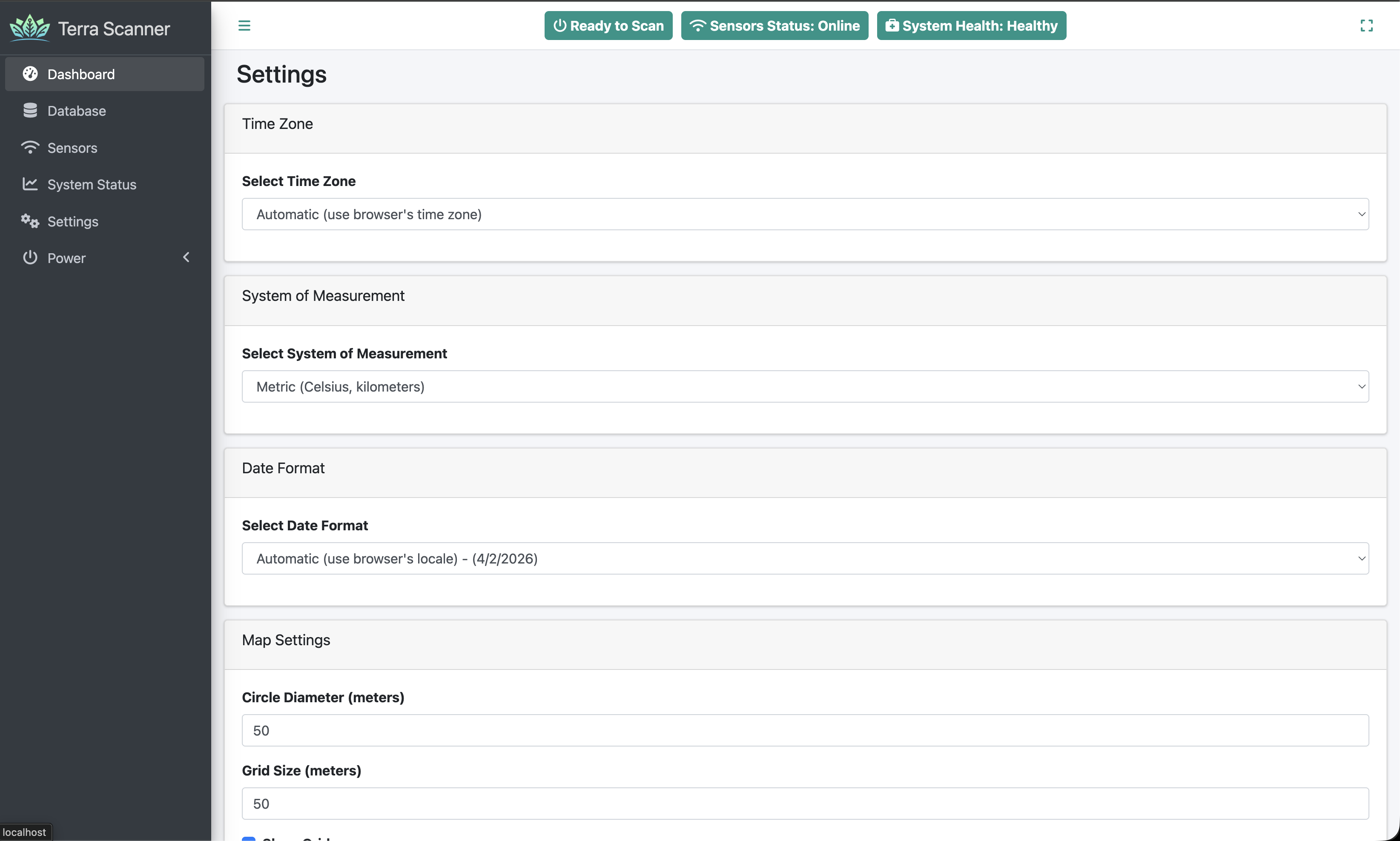The width and height of the screenshot is (1400, 841).
Task: Click the Terra Scanner lotus logo
Action: tap(29, 27)
